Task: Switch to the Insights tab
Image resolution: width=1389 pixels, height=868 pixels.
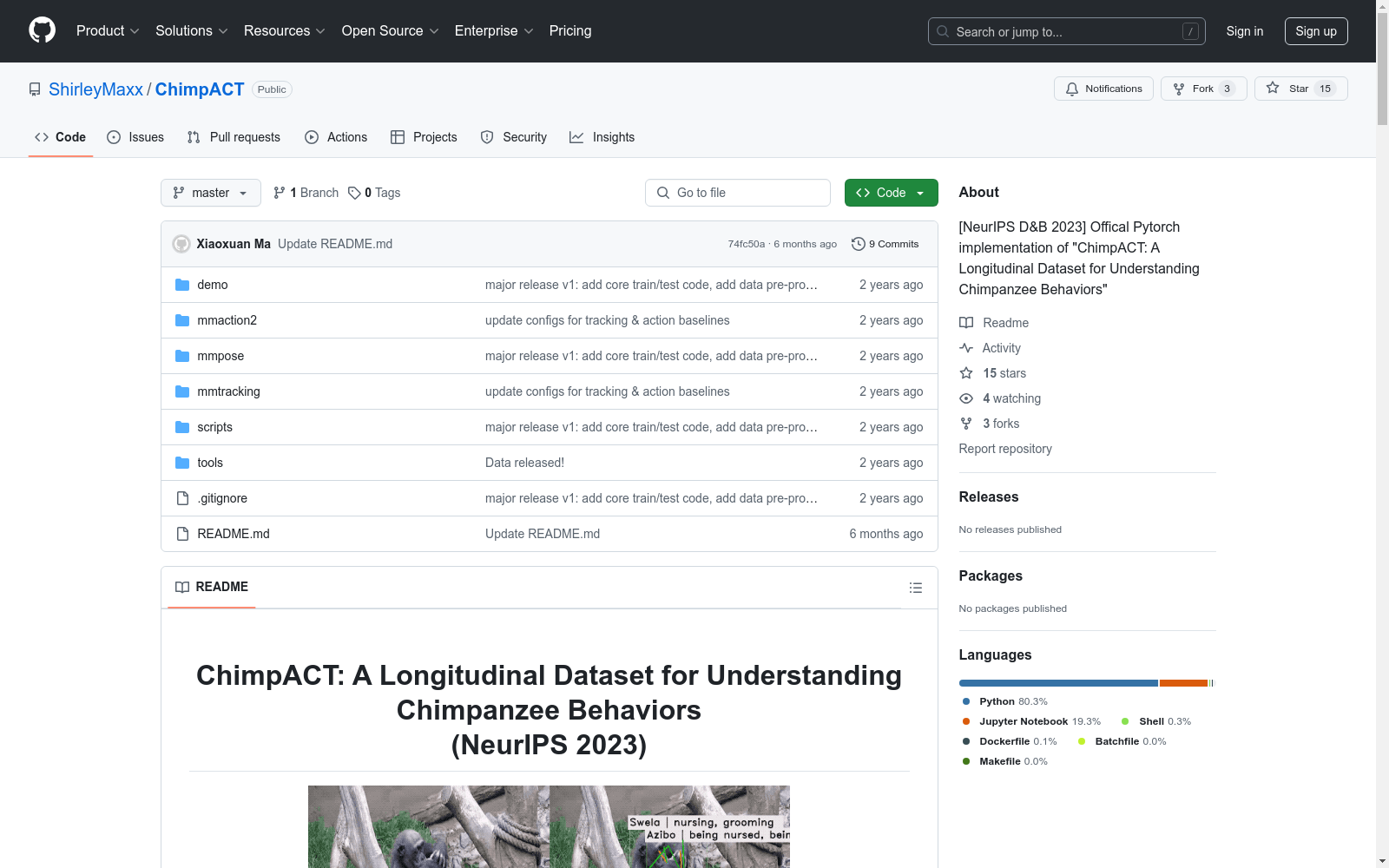Action: 602,137
